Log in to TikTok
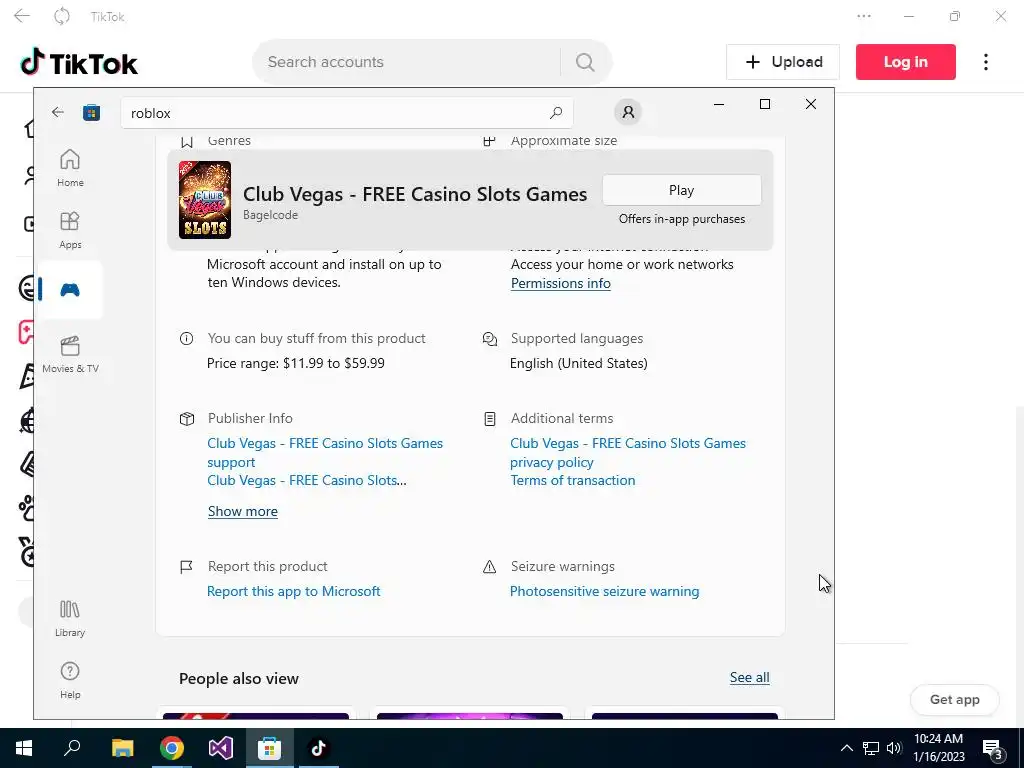Viewport: 1024px width, 768px height. click(x=906, y=62)
